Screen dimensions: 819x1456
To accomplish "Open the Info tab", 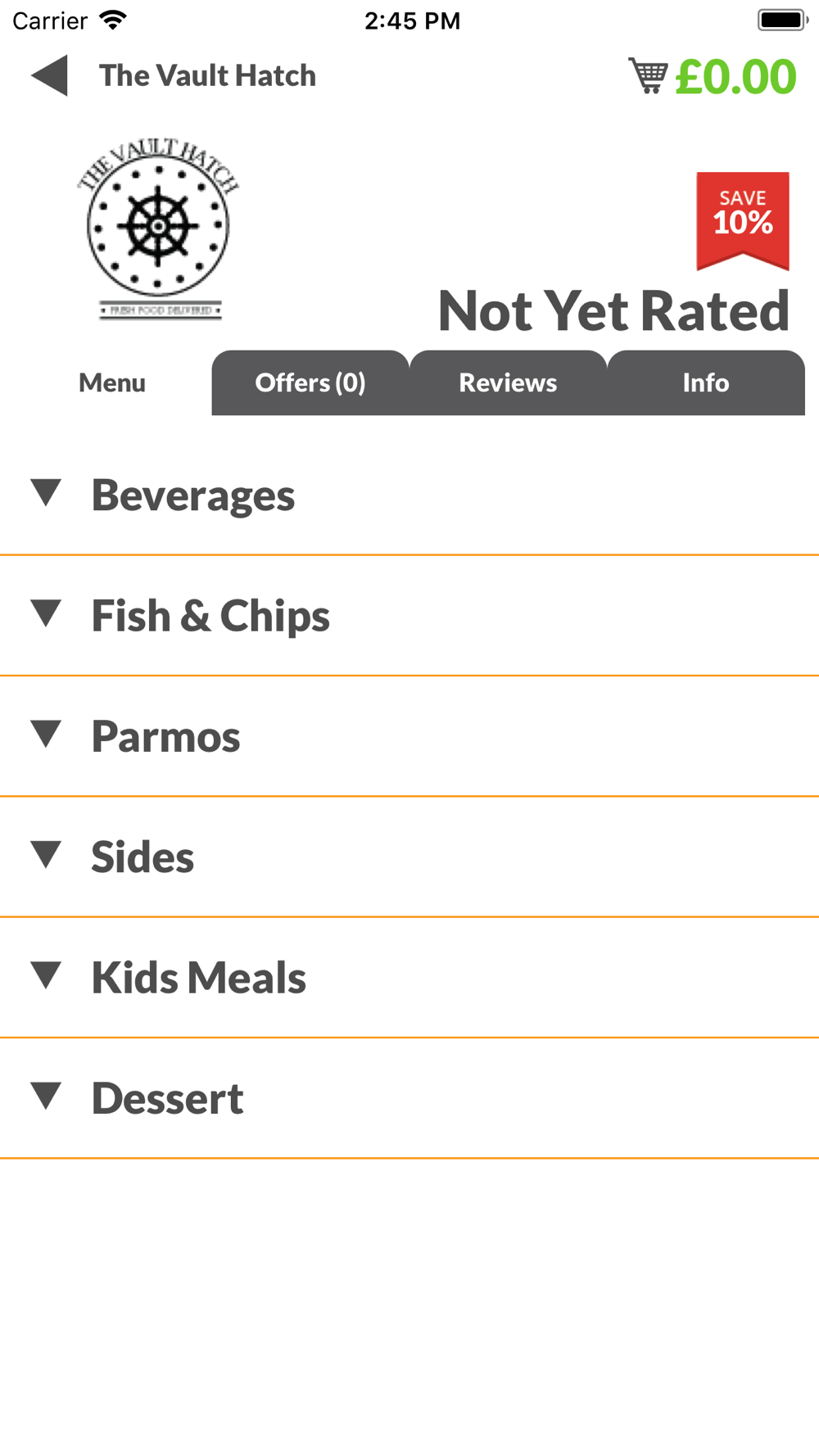I will tap(706, 382).
